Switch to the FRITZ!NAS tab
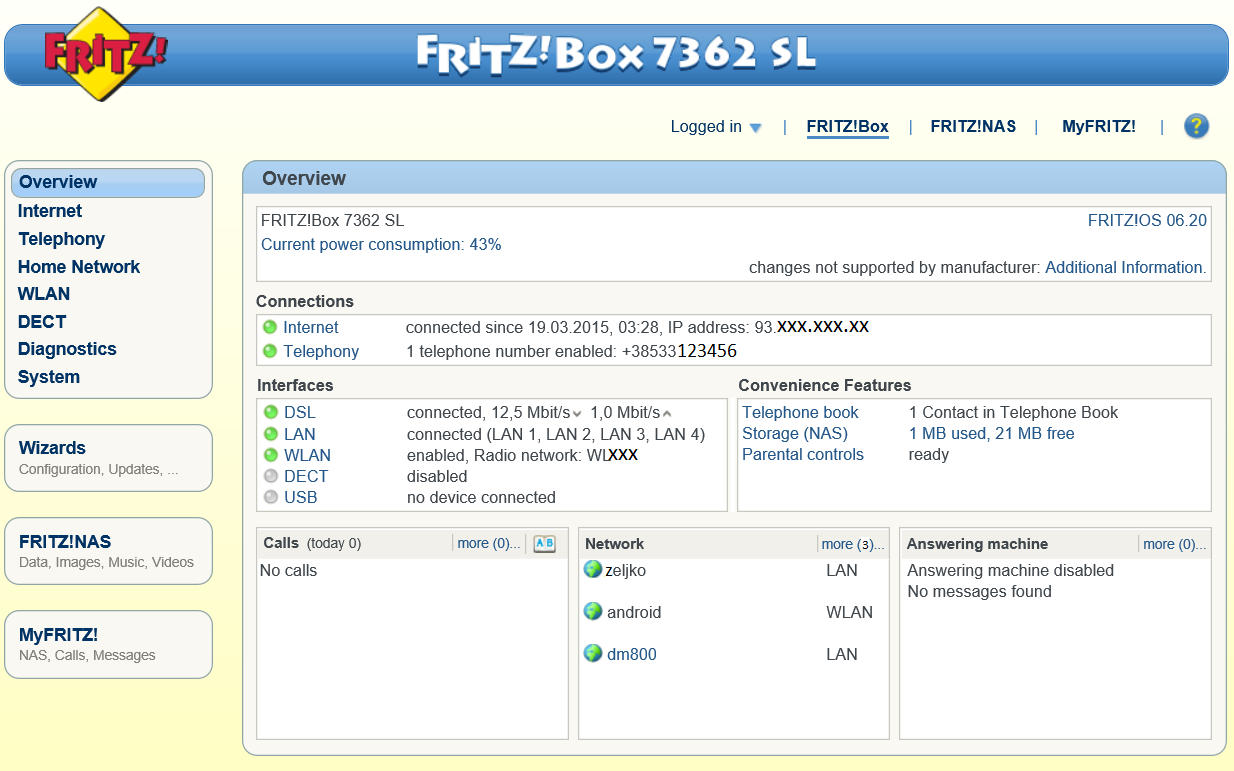This screenshot has width=1234, height=771. (973, 127)
